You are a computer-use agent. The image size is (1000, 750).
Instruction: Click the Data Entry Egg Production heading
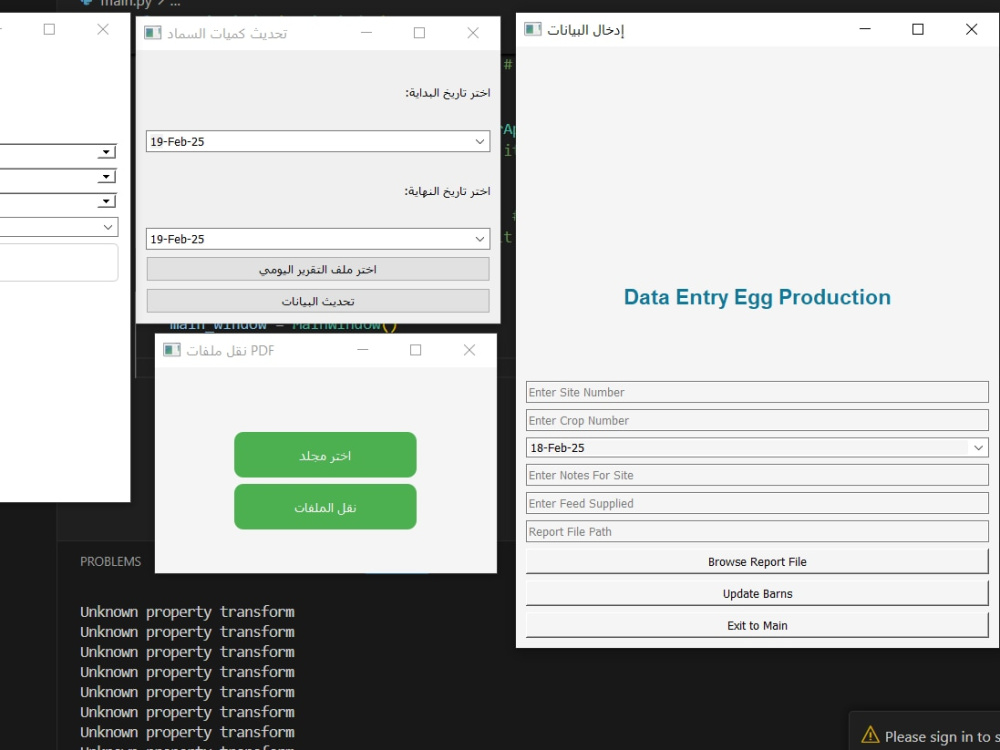[757, 297]
